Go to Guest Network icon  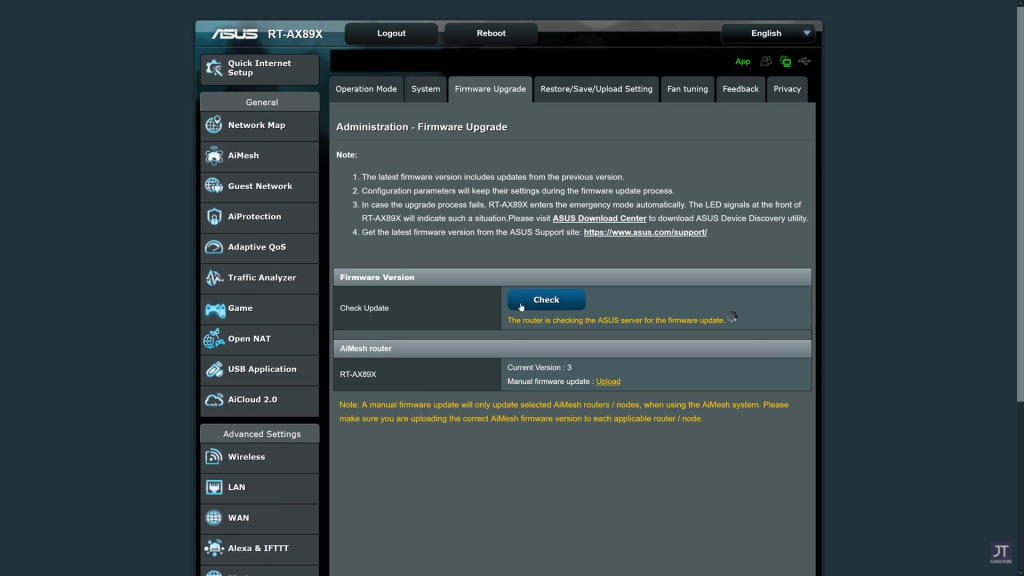pyautogui.click(x=214, y=186)
